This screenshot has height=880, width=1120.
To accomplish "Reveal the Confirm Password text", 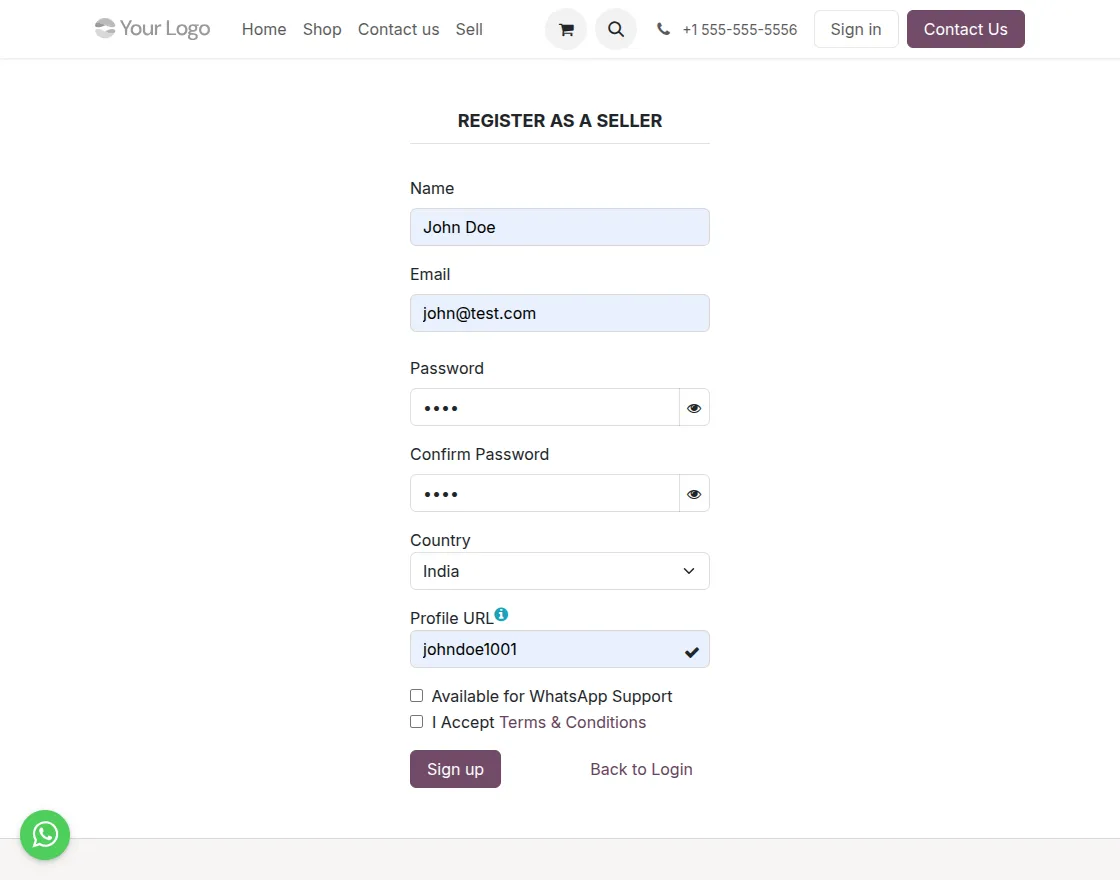I will point(694,494).
